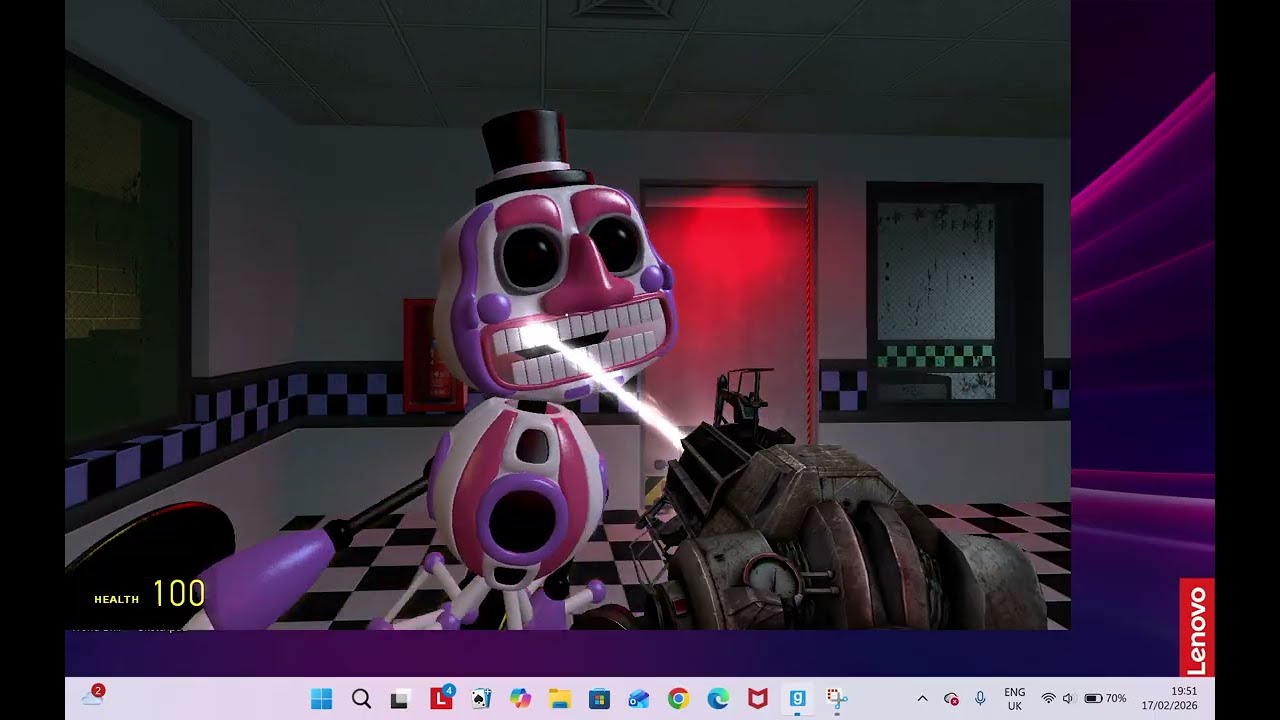Open the speaker volume control
Viewport: 1280px width, 720px height.
(1068, 699)
